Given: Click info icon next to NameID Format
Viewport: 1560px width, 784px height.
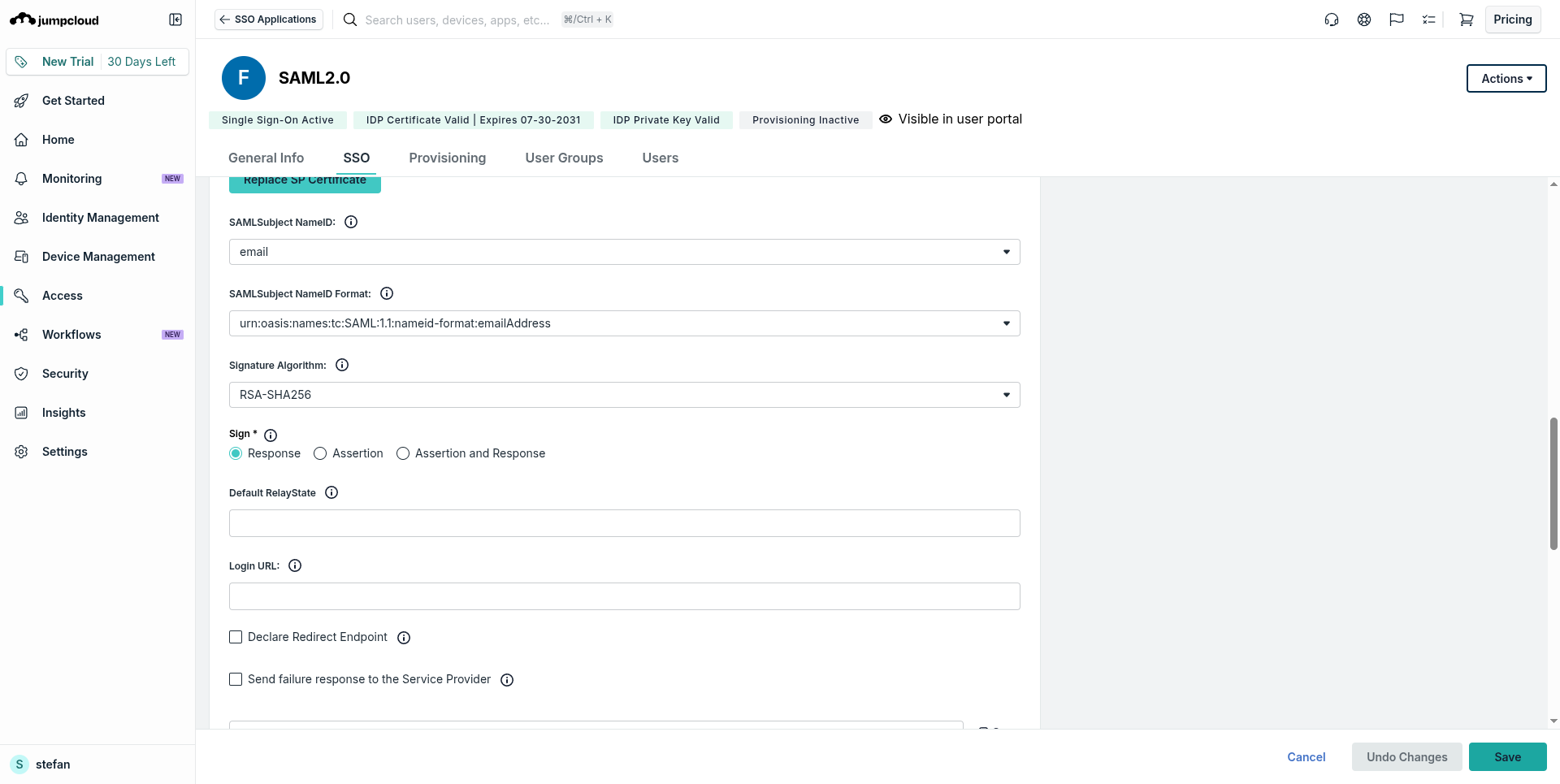Looking at the screenshot, I should (x=387, y=293).
